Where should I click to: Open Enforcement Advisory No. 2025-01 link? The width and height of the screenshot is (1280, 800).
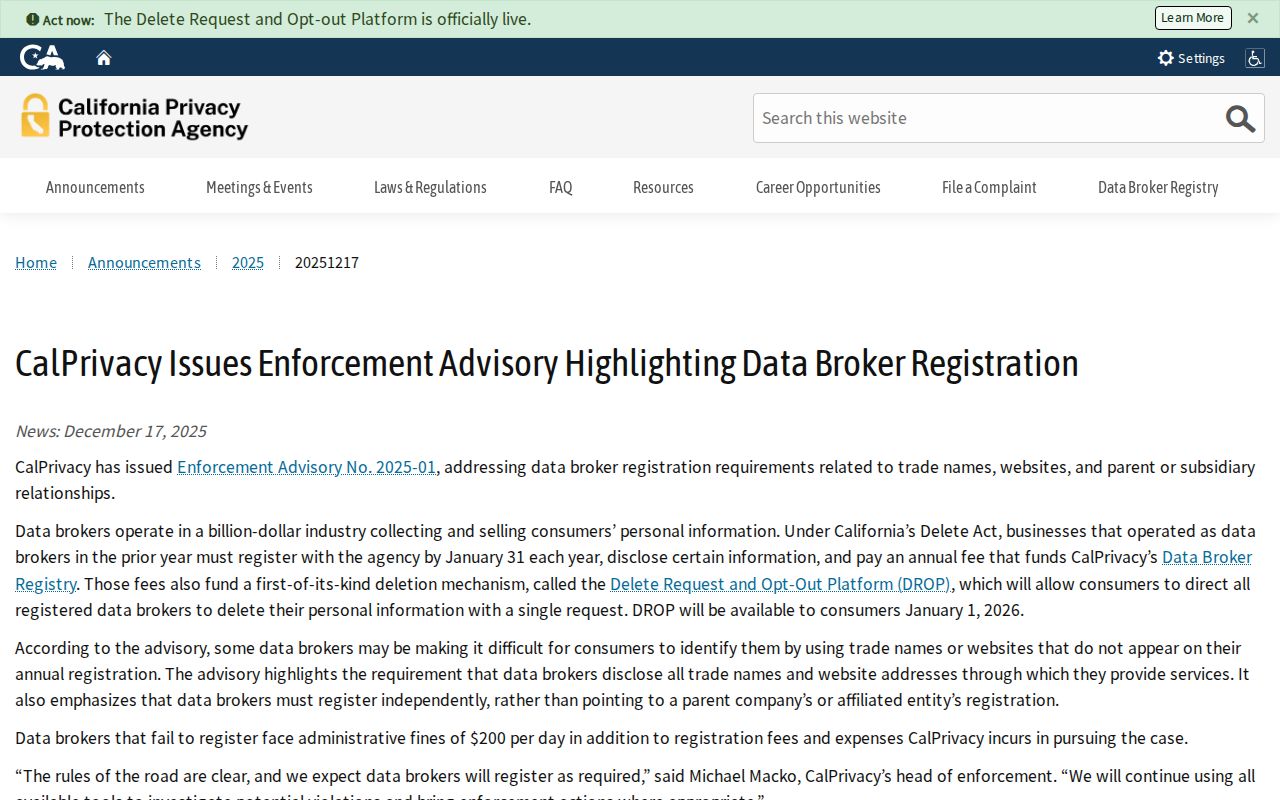point(307,467)
